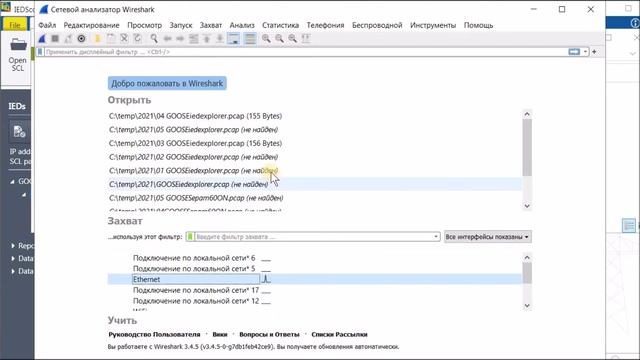Jump to the first packet icon
This screenshot has height=360, width=640.
tap(207, 38)
